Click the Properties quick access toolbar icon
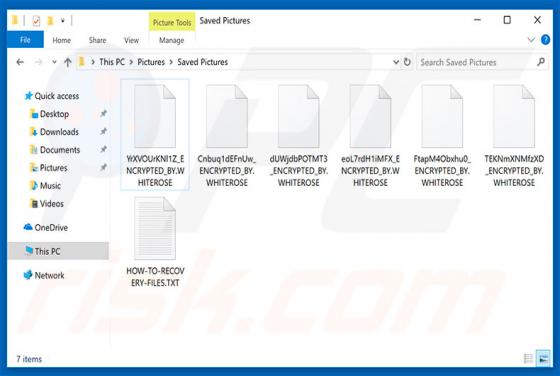Screen dimensions: 560x376 36,21
